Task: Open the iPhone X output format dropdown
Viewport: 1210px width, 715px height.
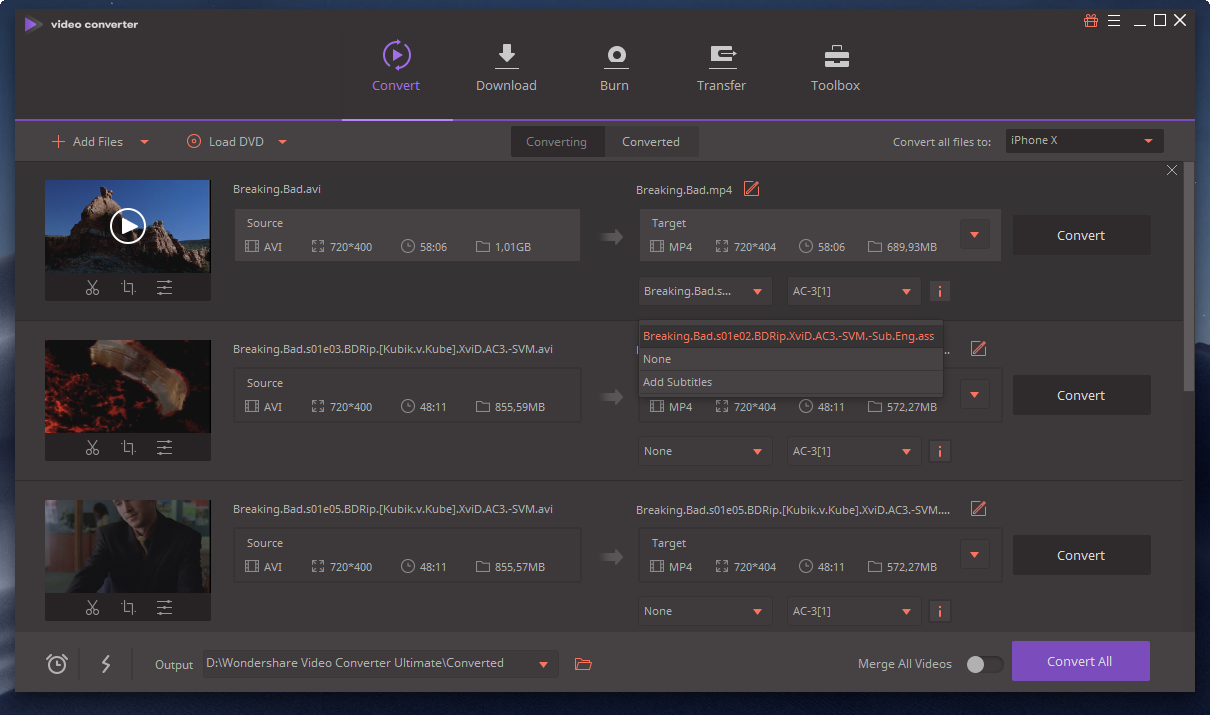Action: [x=1085, y=141]
